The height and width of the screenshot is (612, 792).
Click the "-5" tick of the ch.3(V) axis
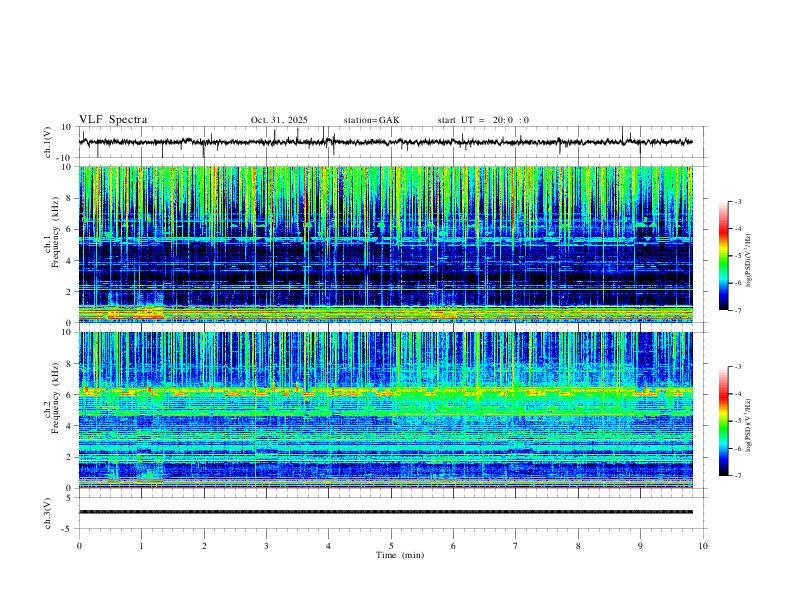pos(68,529)
